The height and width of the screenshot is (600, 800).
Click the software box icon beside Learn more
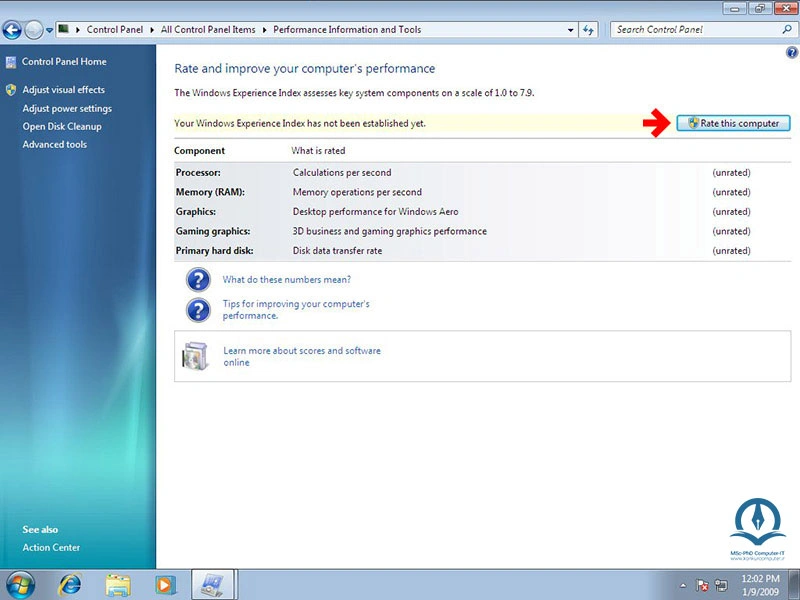click(x=196, y=356)
